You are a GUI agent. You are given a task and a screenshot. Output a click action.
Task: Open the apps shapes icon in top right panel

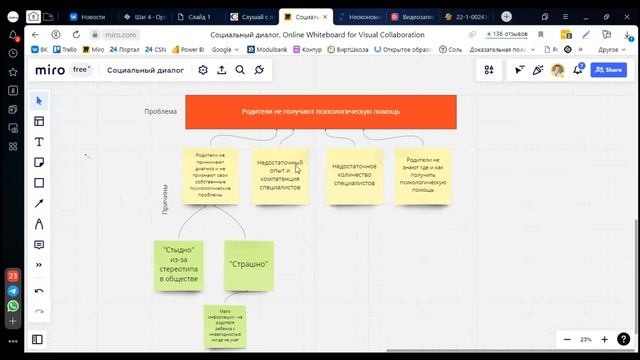coord(489,70)
